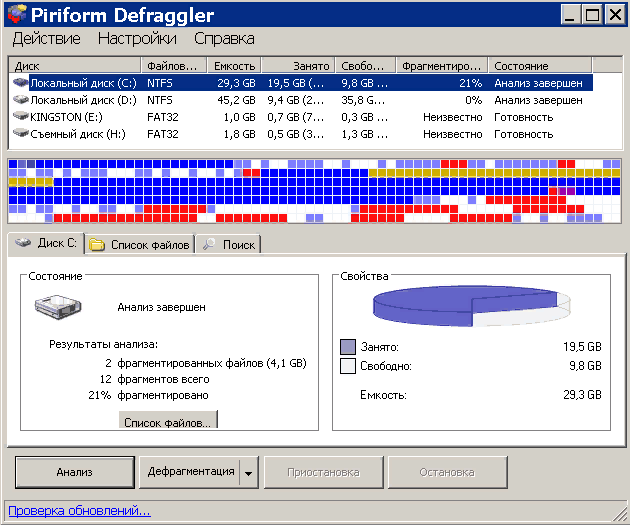Click the disk icon on the Диск C: tab
The width and height of the screenshot is (630, 525).
pyautogui.click(x=23, y=243)
